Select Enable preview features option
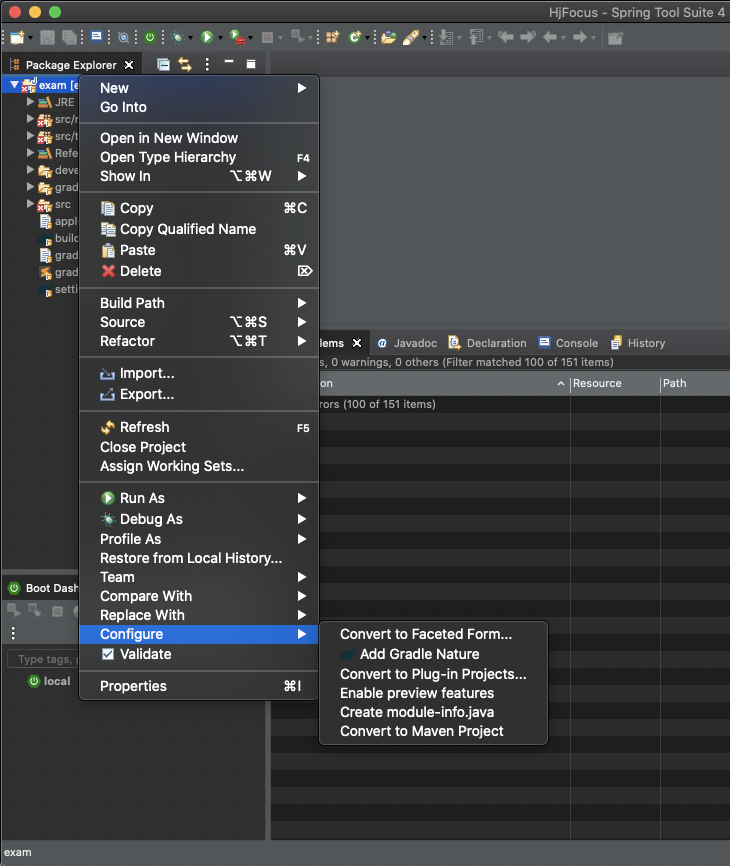 pos(433,693)
